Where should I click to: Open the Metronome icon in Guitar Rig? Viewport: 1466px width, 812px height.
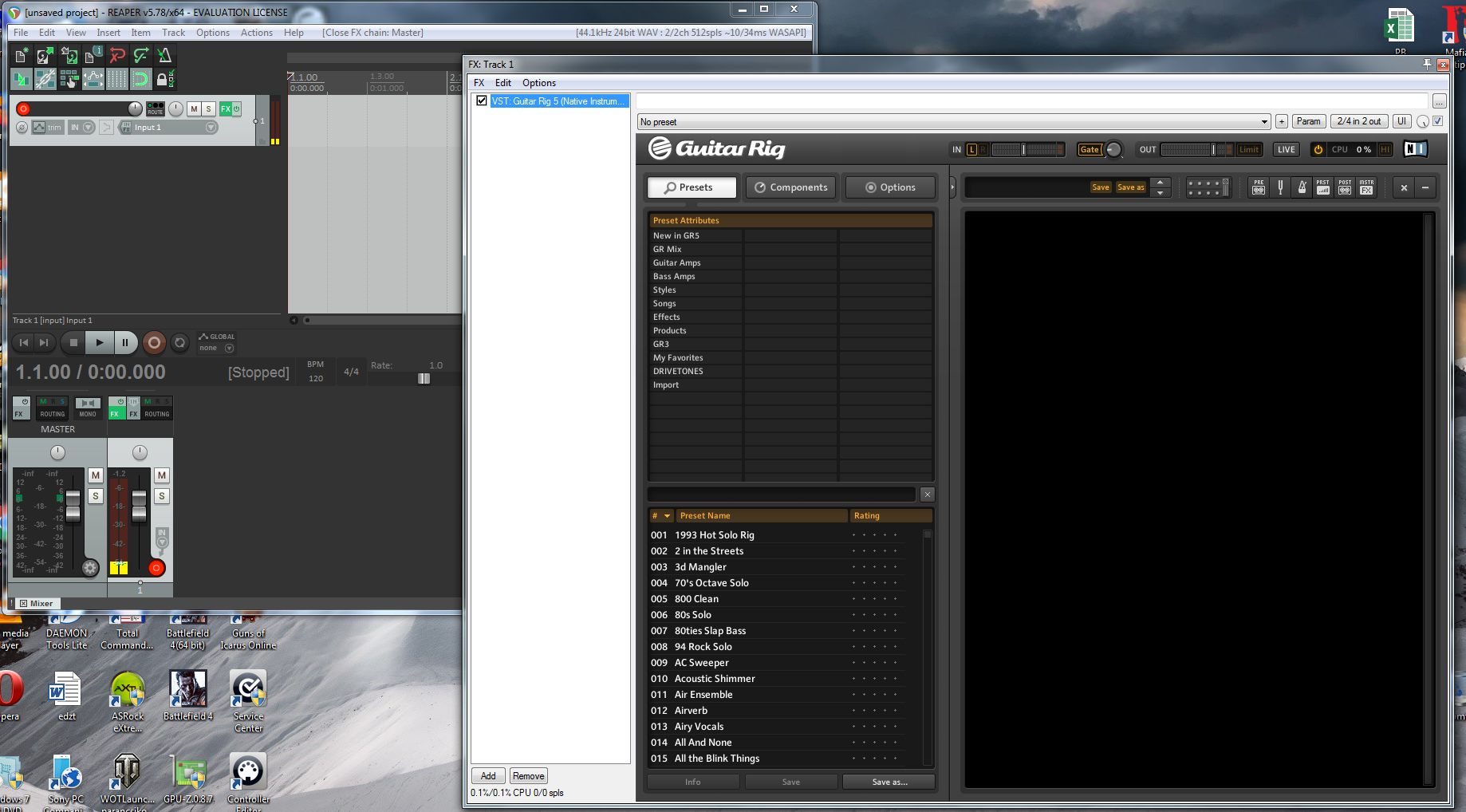coord(1302,187)
